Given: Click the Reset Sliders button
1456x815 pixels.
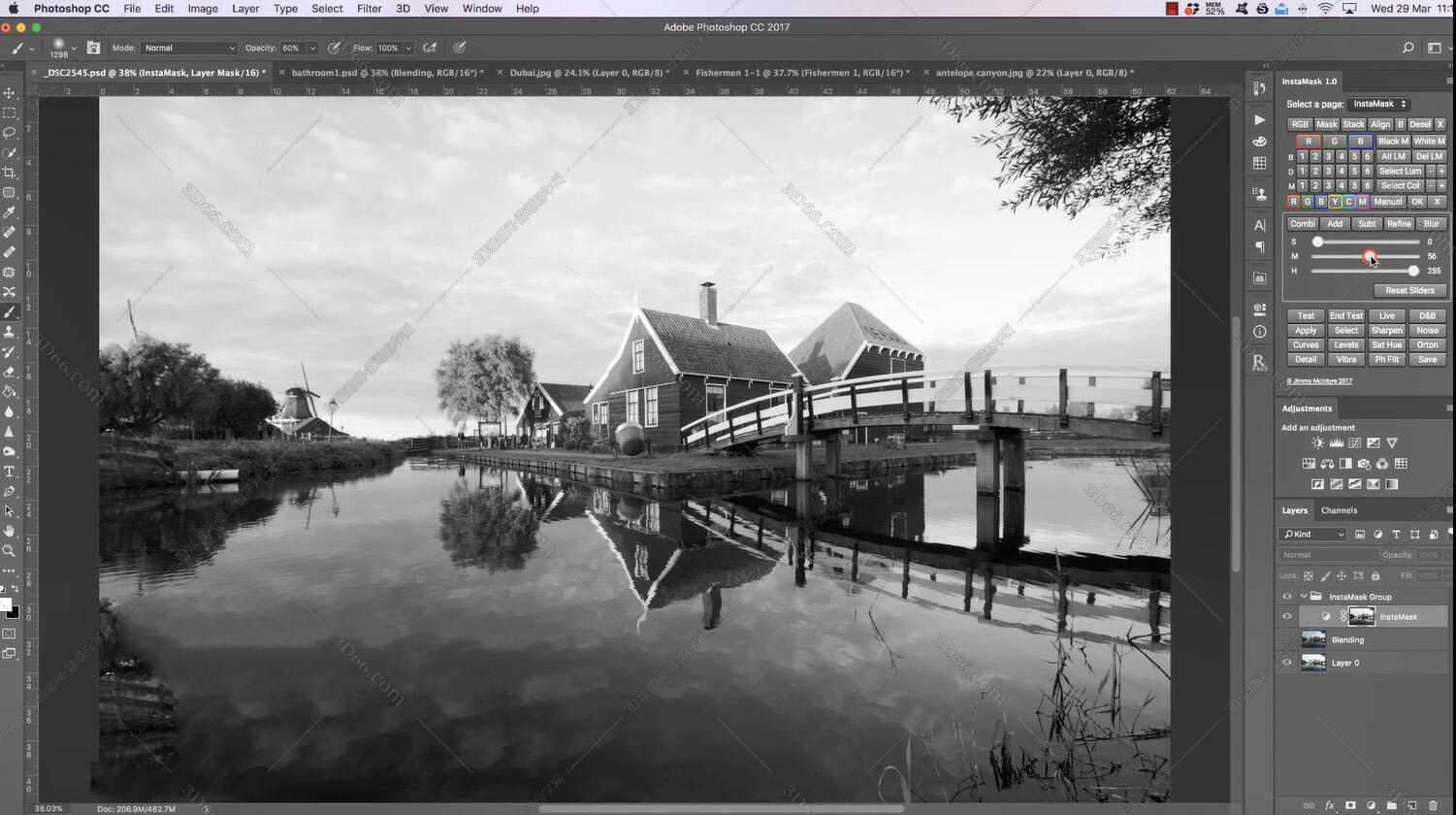Looking at the screenshot, I should tap(1408, 290).
